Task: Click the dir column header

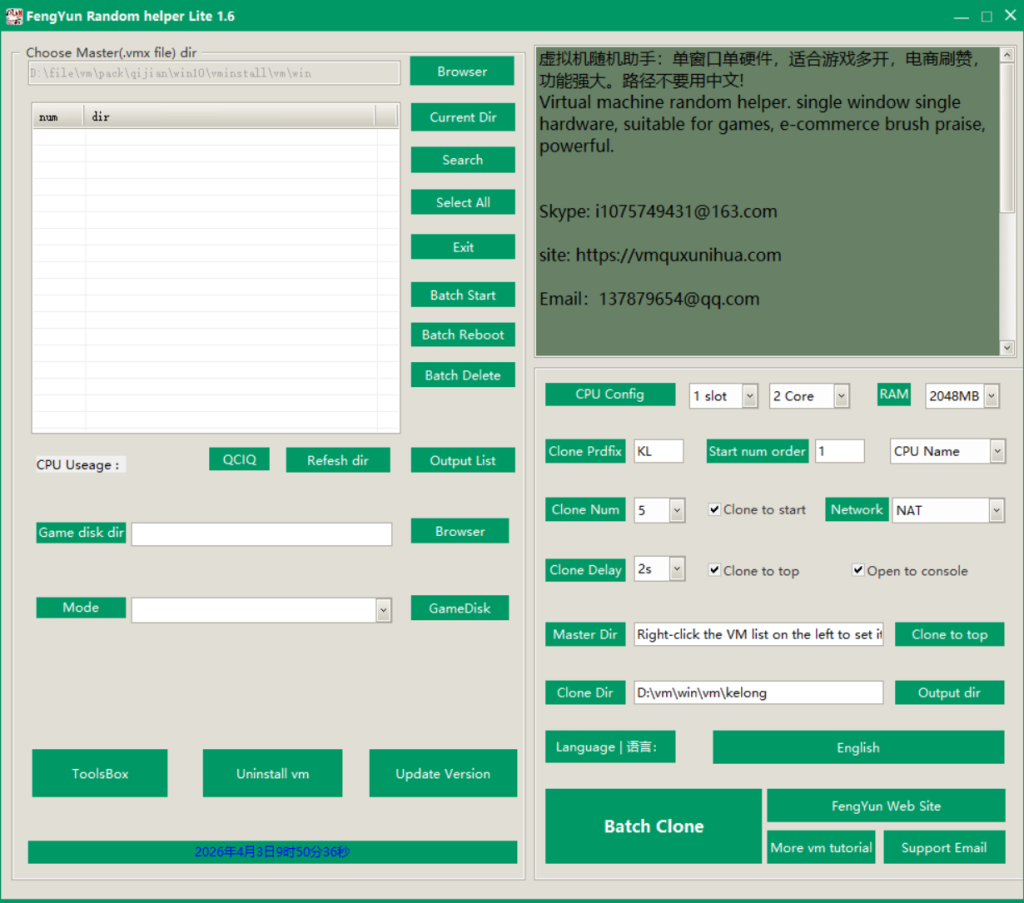Action: [x=230, y=117]
